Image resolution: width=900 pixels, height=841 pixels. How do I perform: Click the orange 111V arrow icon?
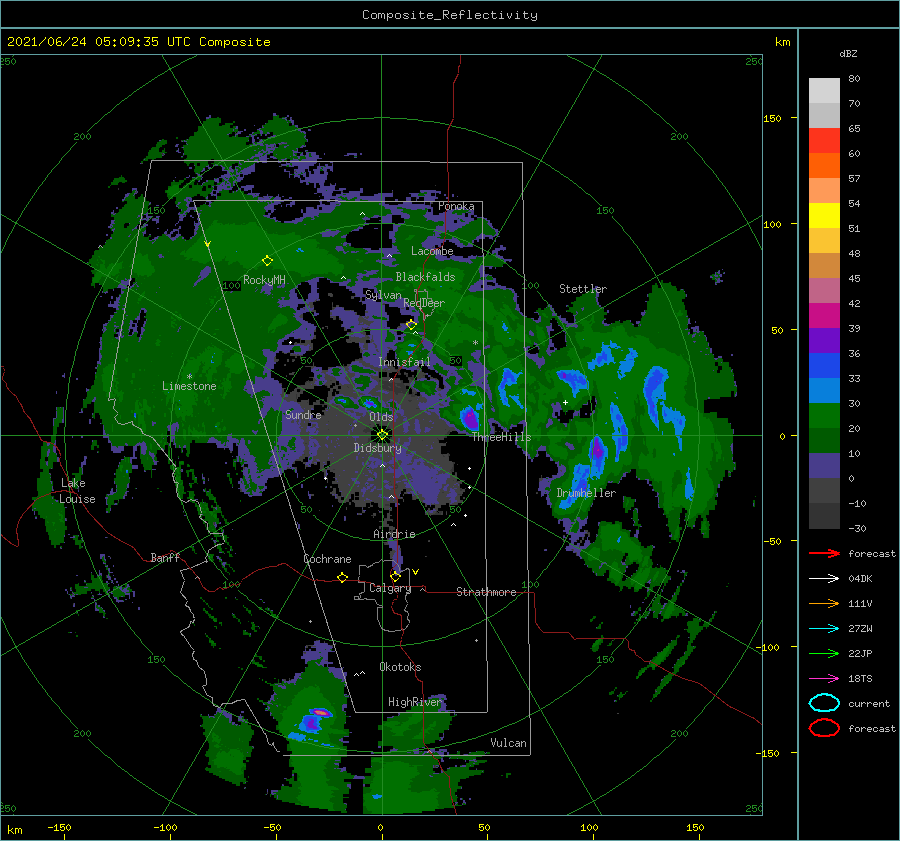point(824,603)
